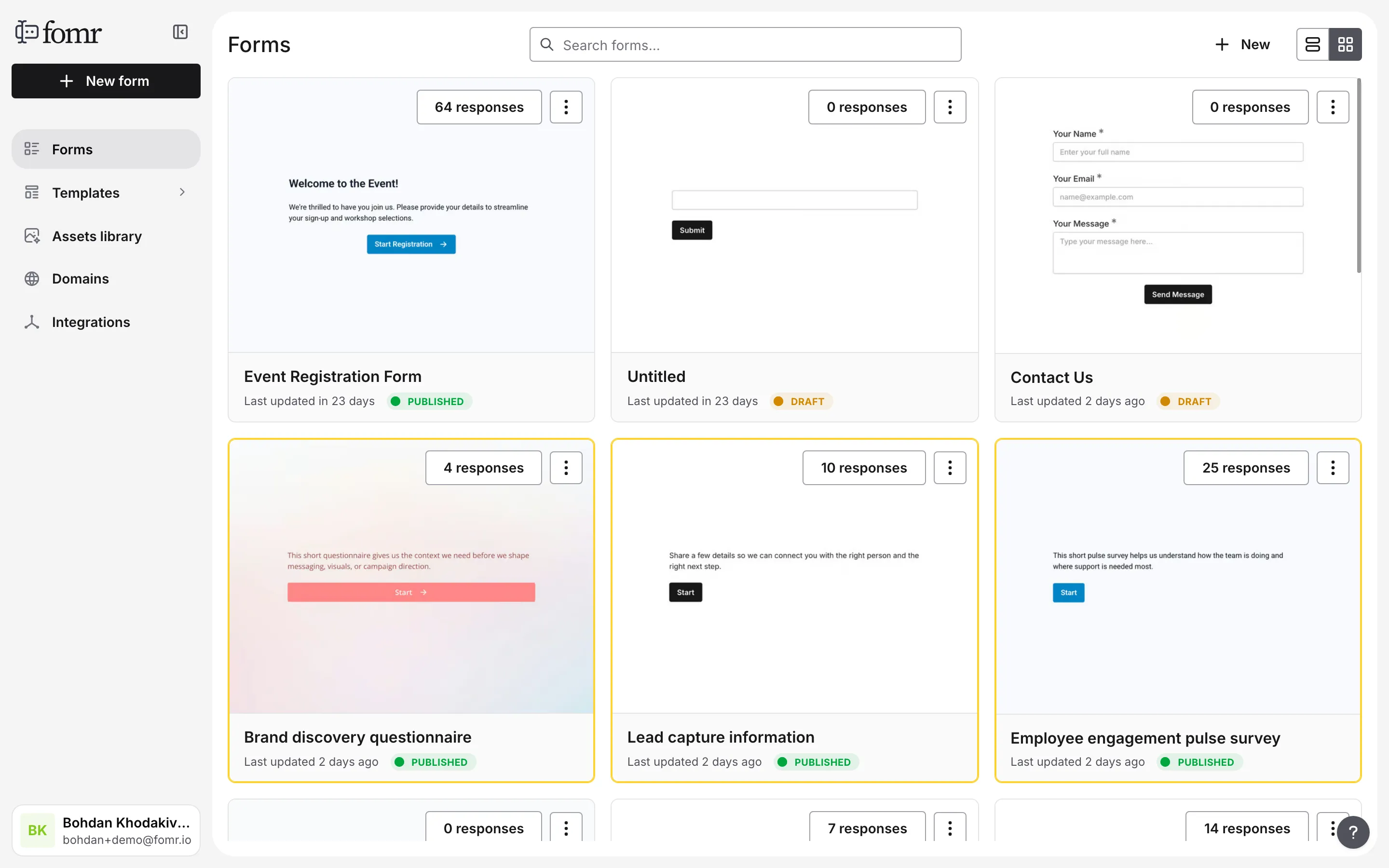Collapse the sidebar with the panel icon
The image size is (1389, 868).
(180, 32)
